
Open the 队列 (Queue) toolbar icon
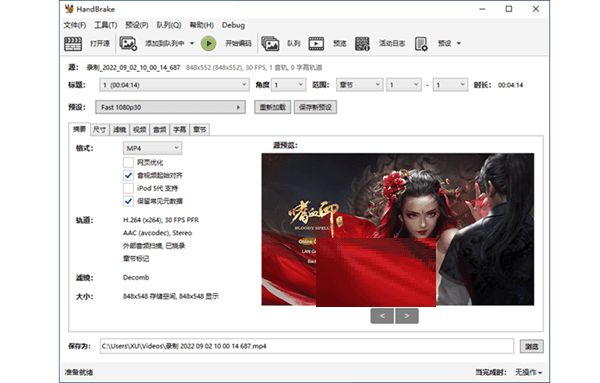(270, 43)
